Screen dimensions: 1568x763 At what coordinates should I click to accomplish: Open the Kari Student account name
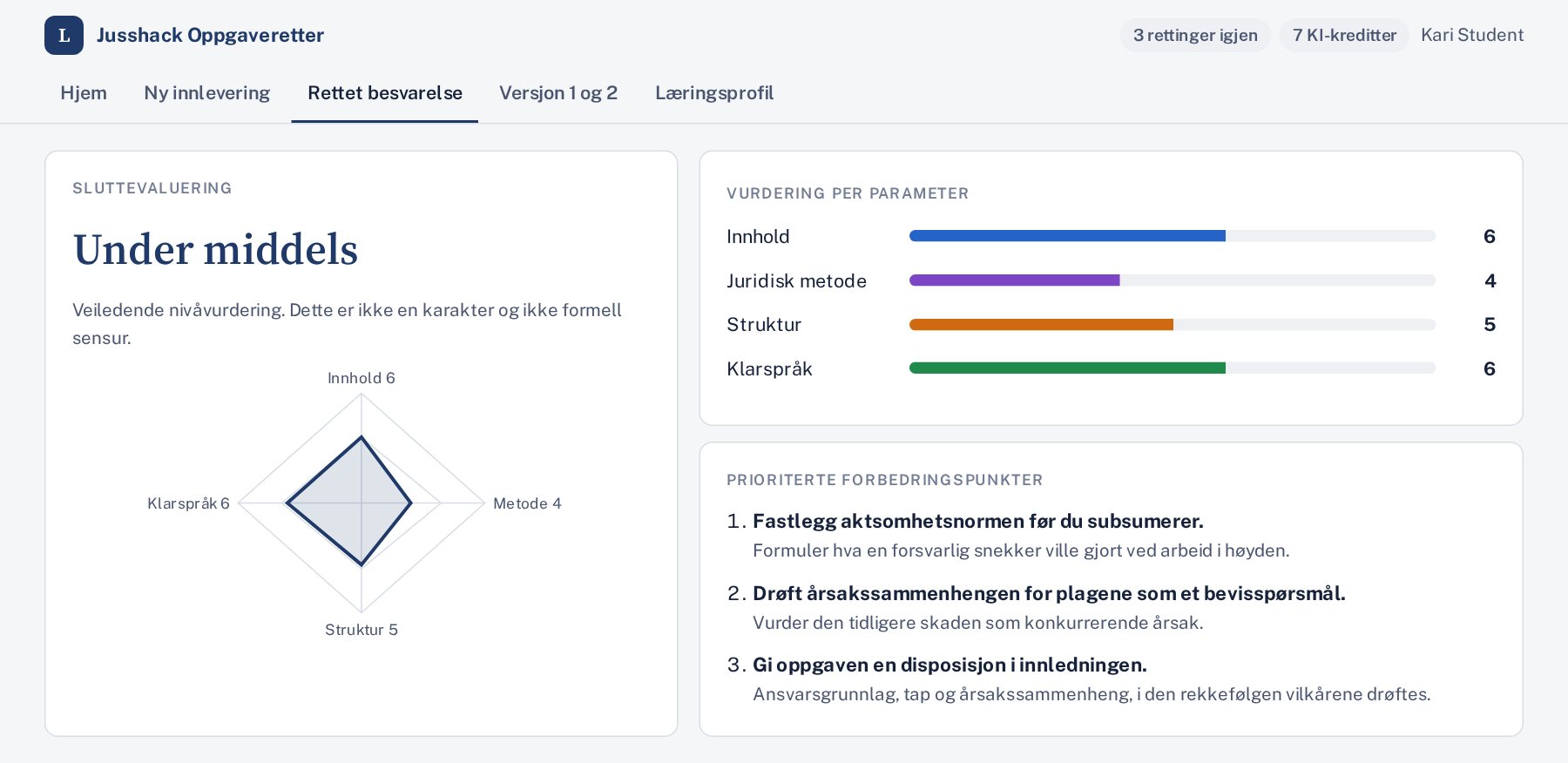[1472, 36]
